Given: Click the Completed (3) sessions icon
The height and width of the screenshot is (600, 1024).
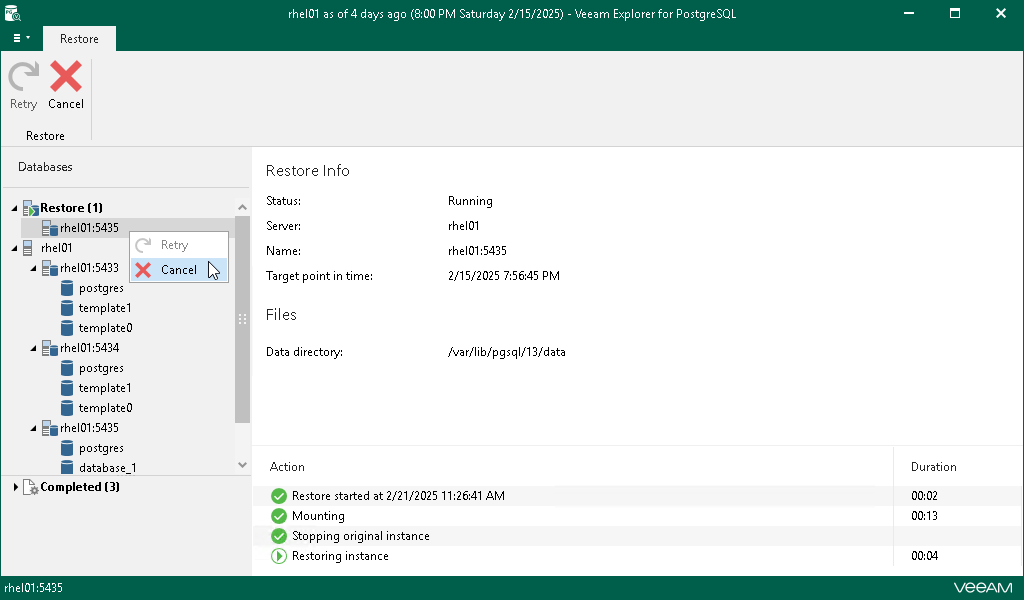Looking at the screenshot, I should click(x=31, y=487).
